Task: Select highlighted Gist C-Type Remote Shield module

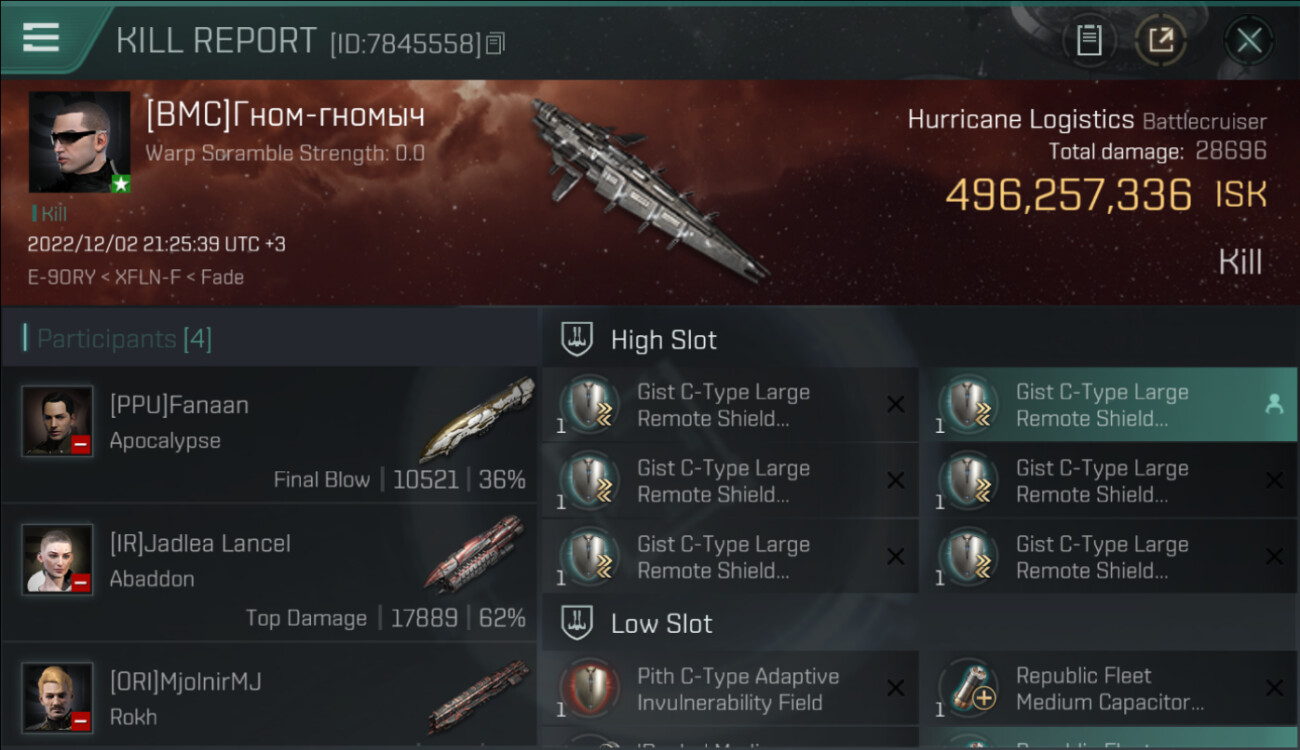Action: click(x=1108, y=404)
